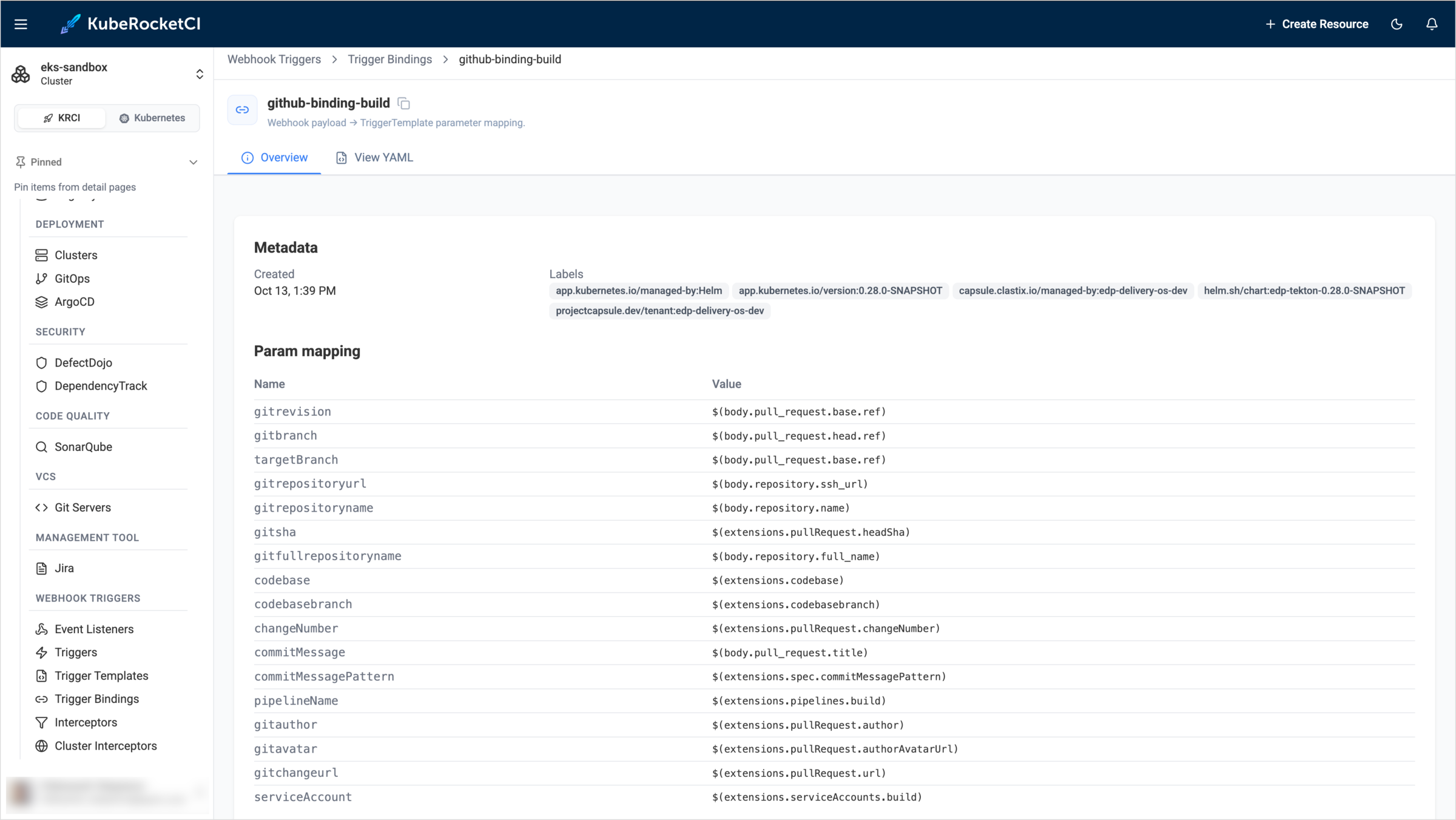Screen dimensions: 1456x820
Task: Switch to Kubernetes mode
Action: (152, 118)
